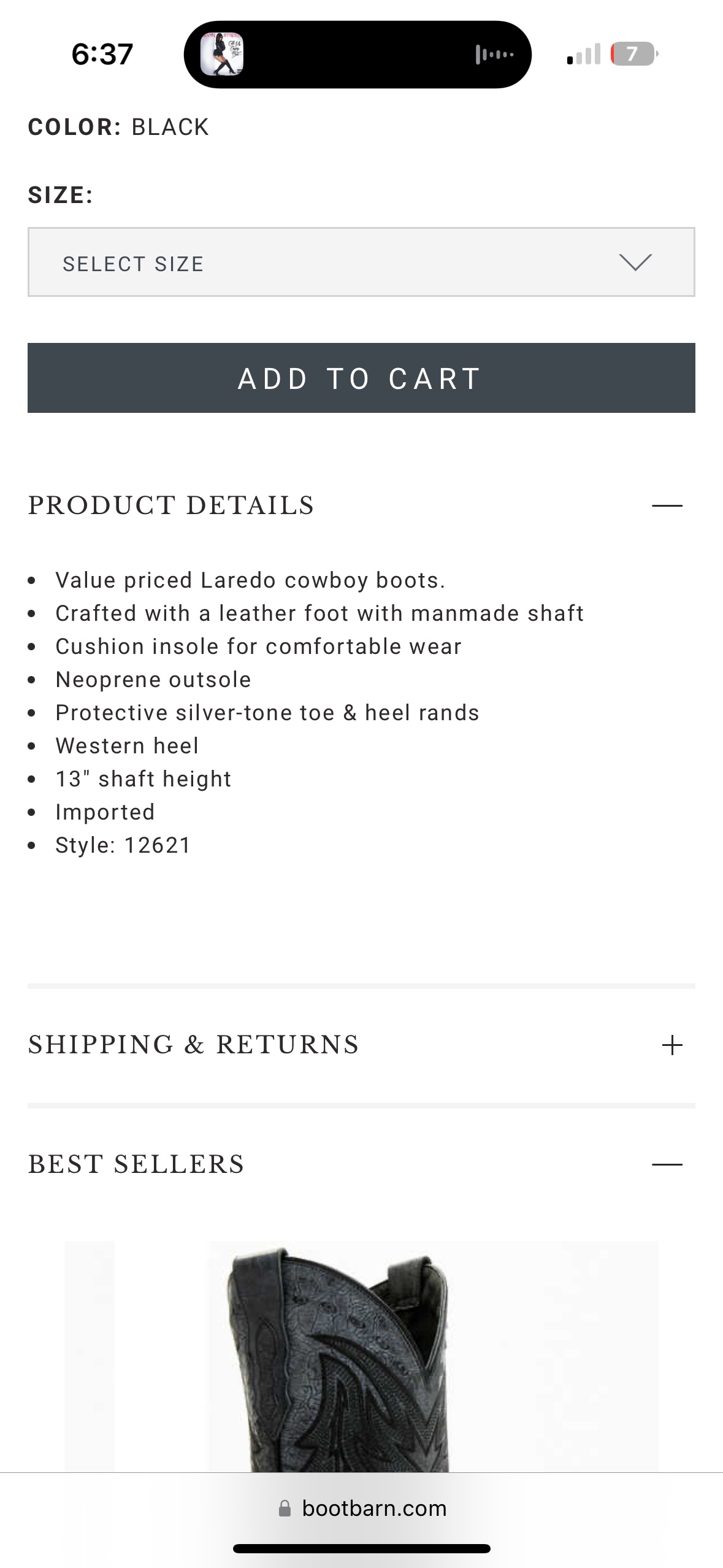Tap the Product Details heading
Viewport: 723px width, 1568px height.
[171, 505]
